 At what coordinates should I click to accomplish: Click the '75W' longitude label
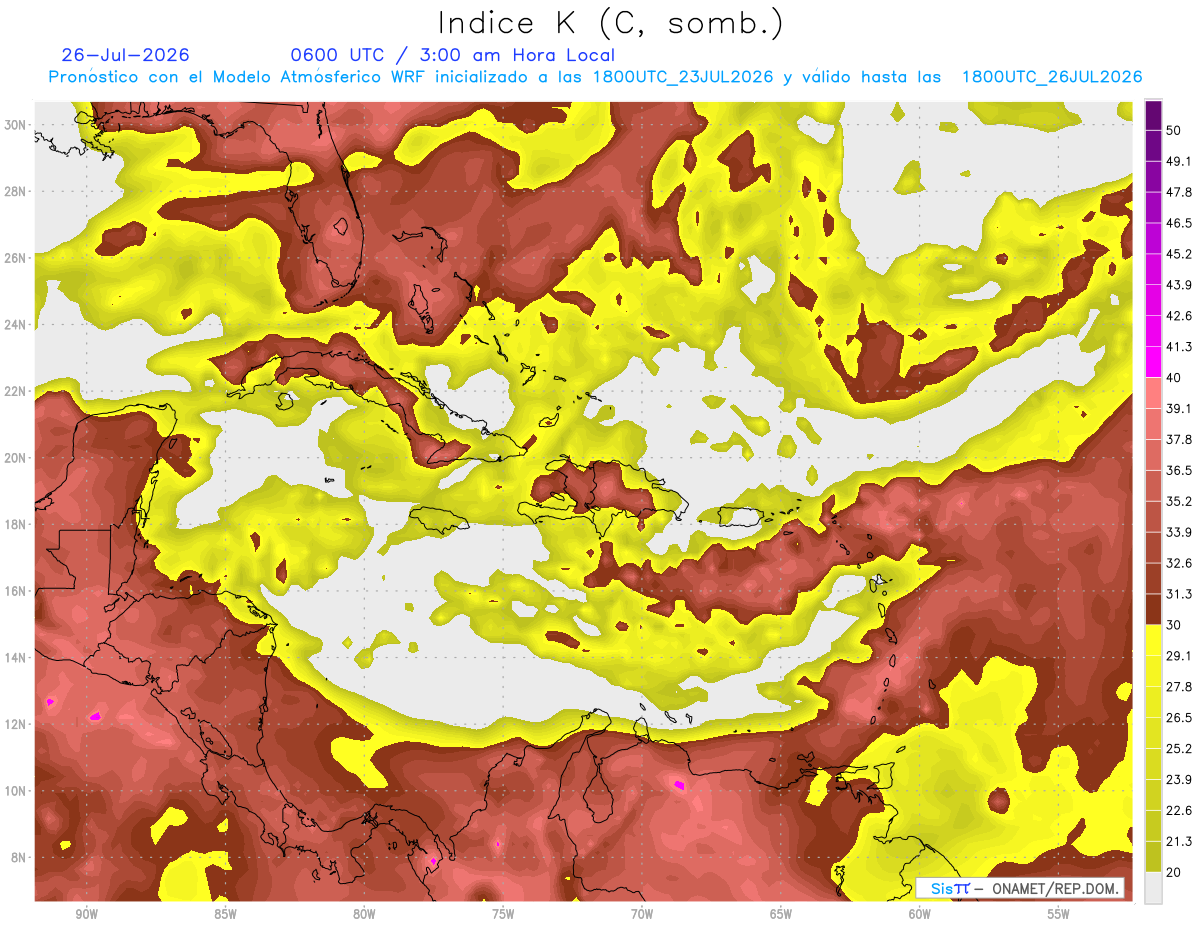pyautogui.click(x=503, y=915)
